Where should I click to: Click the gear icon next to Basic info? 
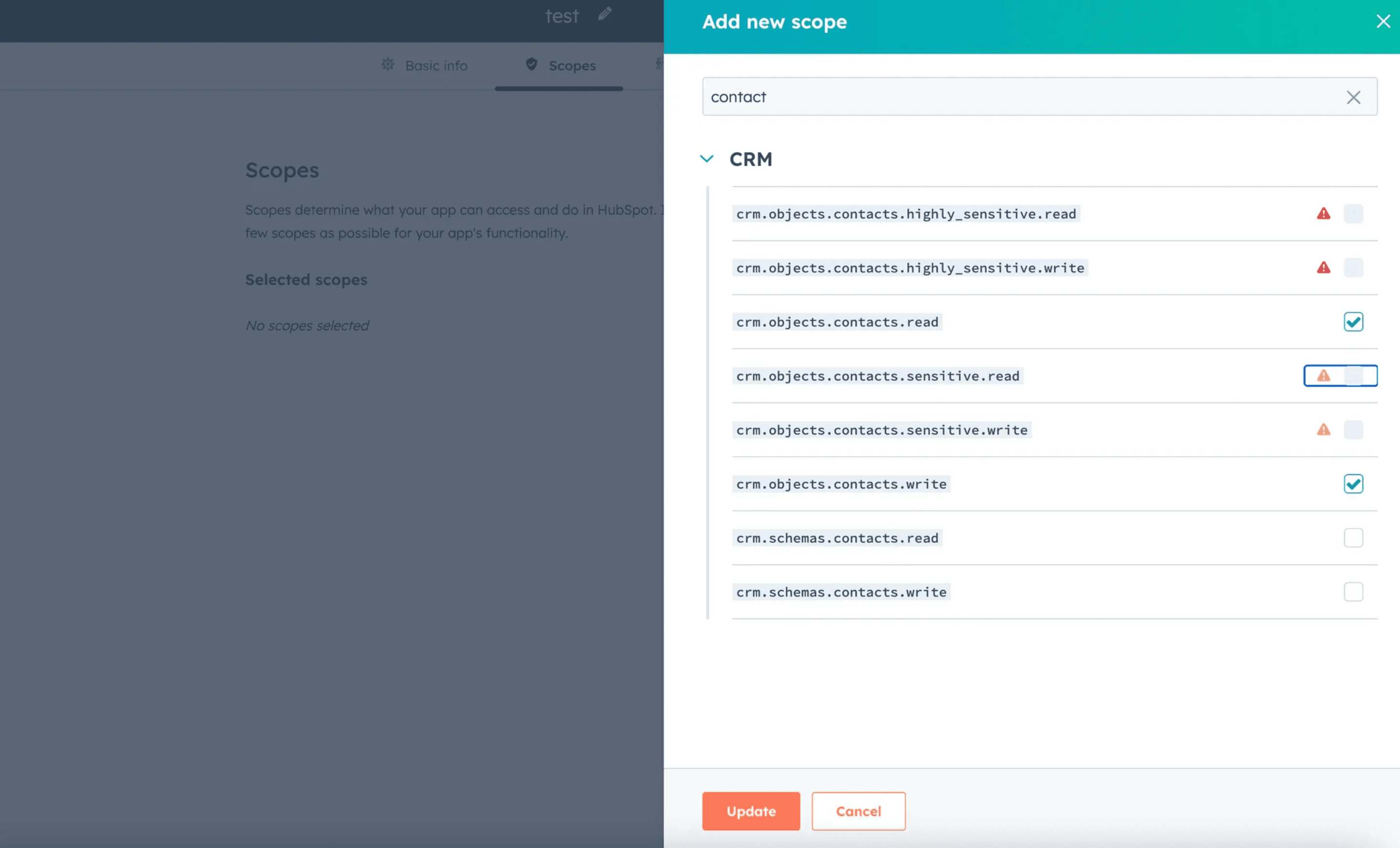[388, 65]
